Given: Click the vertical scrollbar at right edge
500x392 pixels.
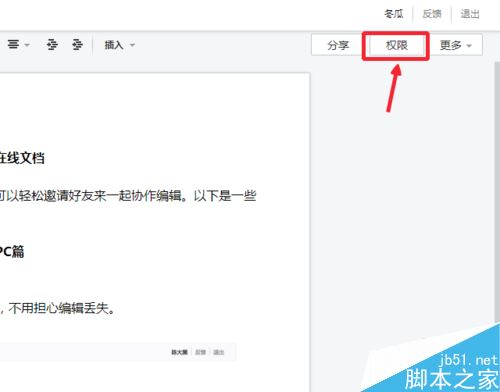Looking at the screenshot, I should (x=497, y=192).
